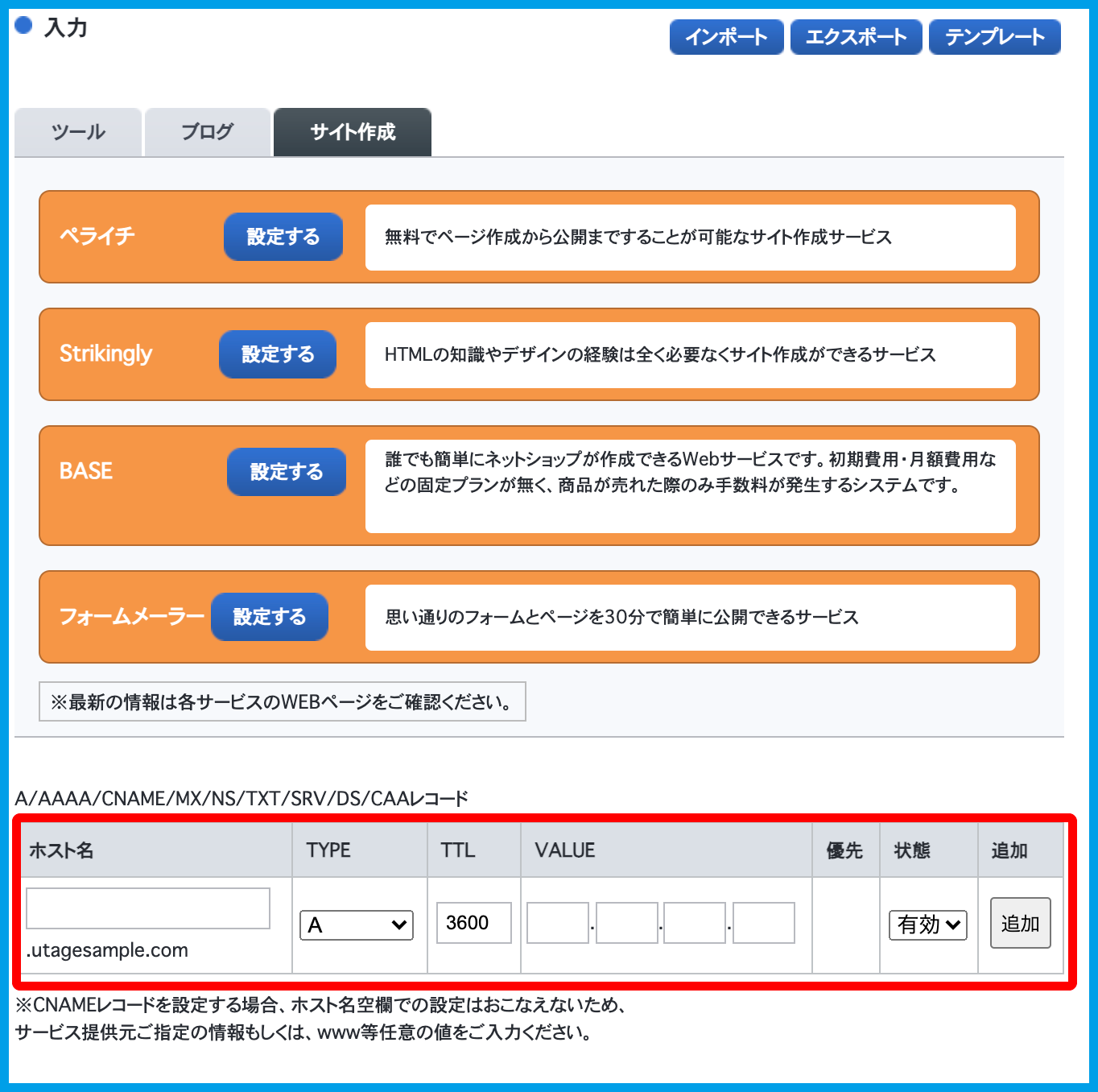1098x1092 pixels.
Task: Click the first VALUE octet field
Action: [x=558, y=923]
